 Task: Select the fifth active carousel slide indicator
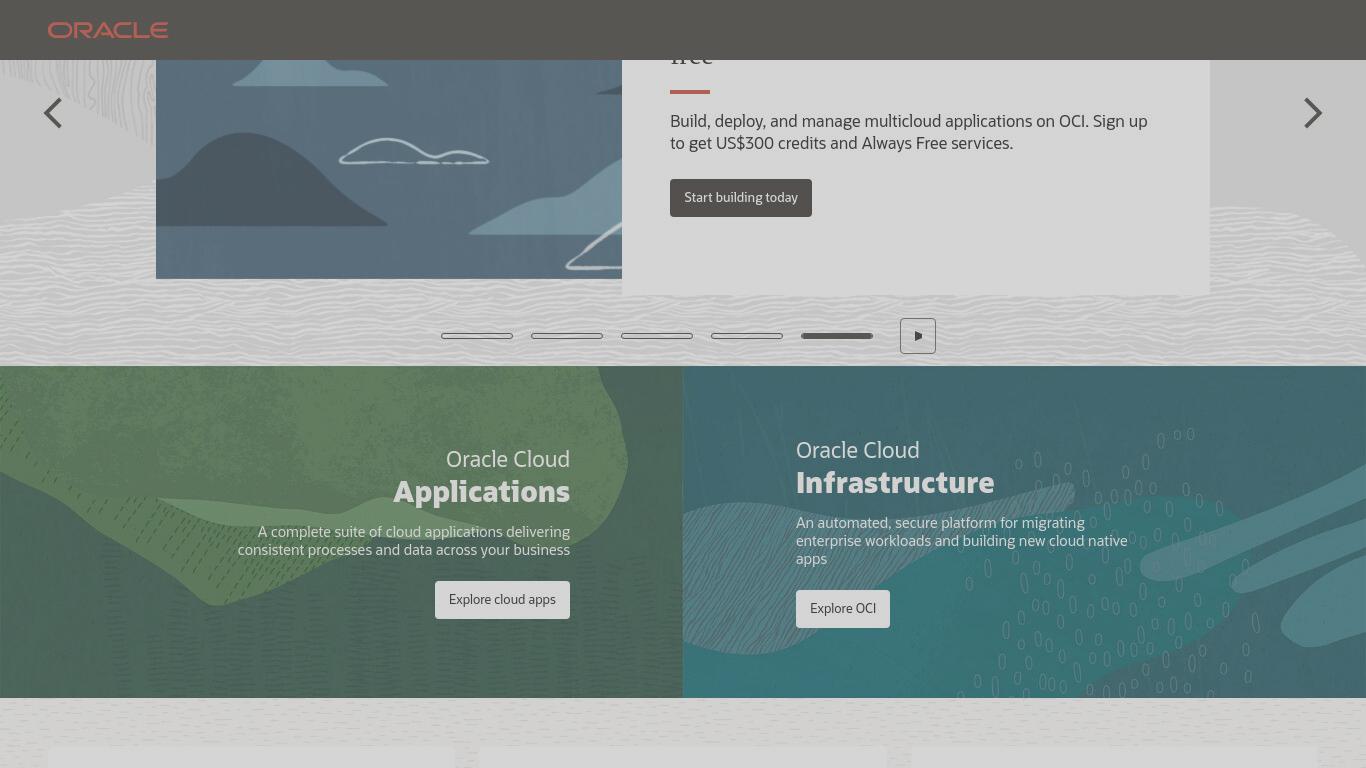(837, 336)
